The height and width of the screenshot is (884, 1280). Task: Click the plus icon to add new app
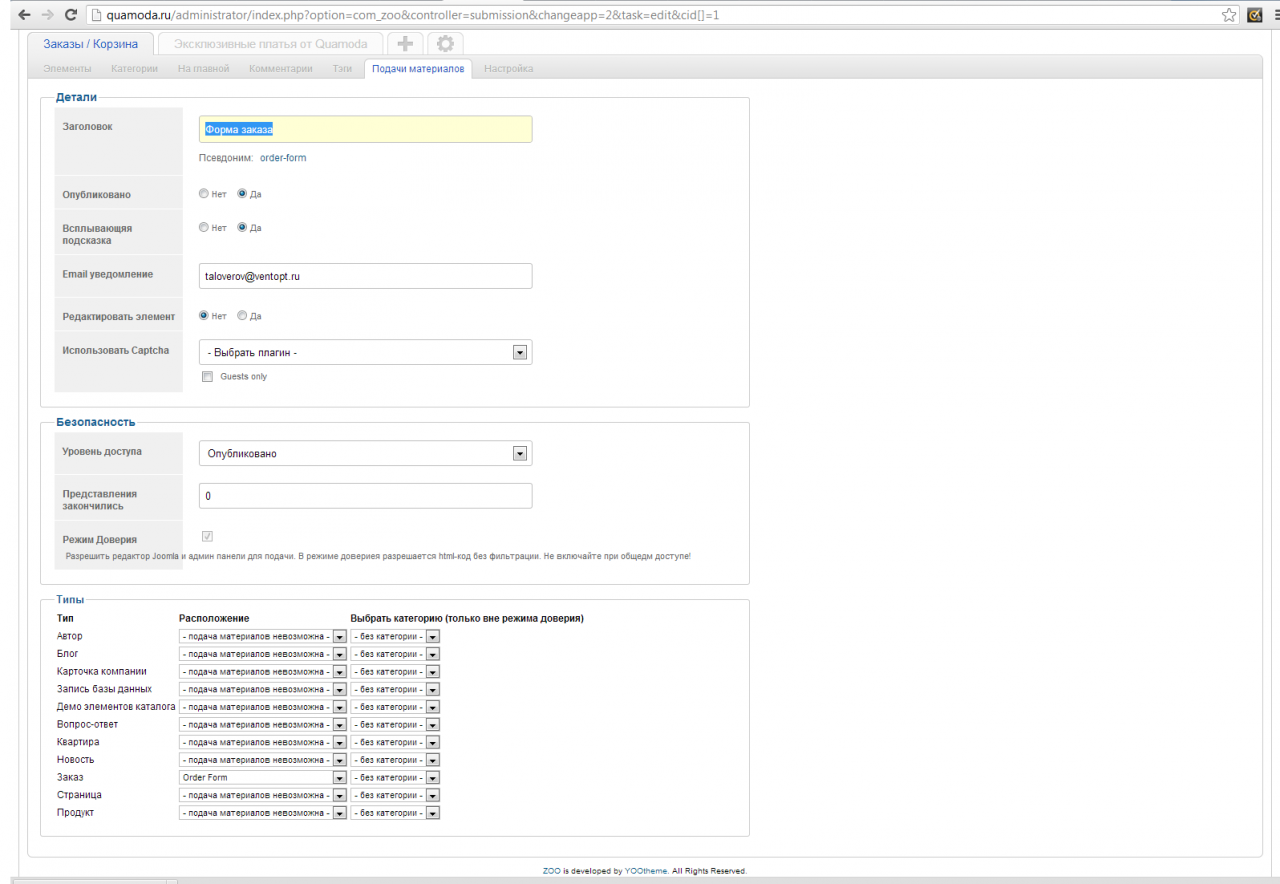(x=405, y=44)
